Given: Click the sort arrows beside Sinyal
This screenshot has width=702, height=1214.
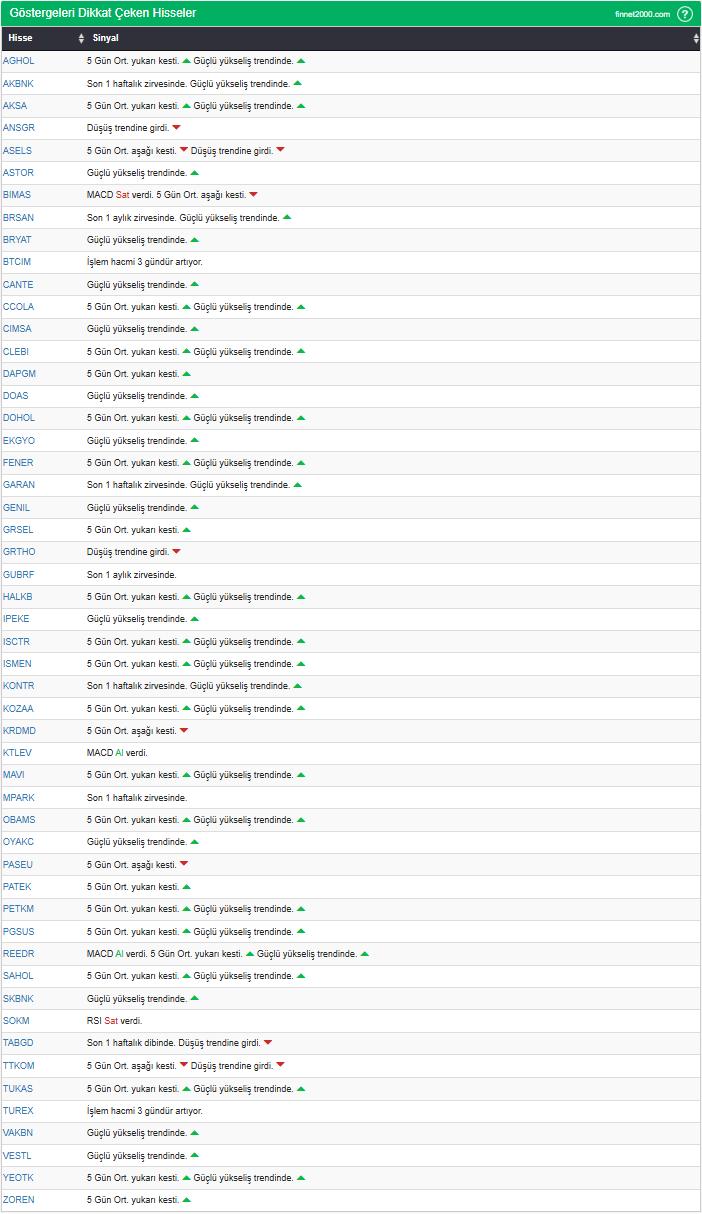Looking at the screenshot, I should 696,39.
